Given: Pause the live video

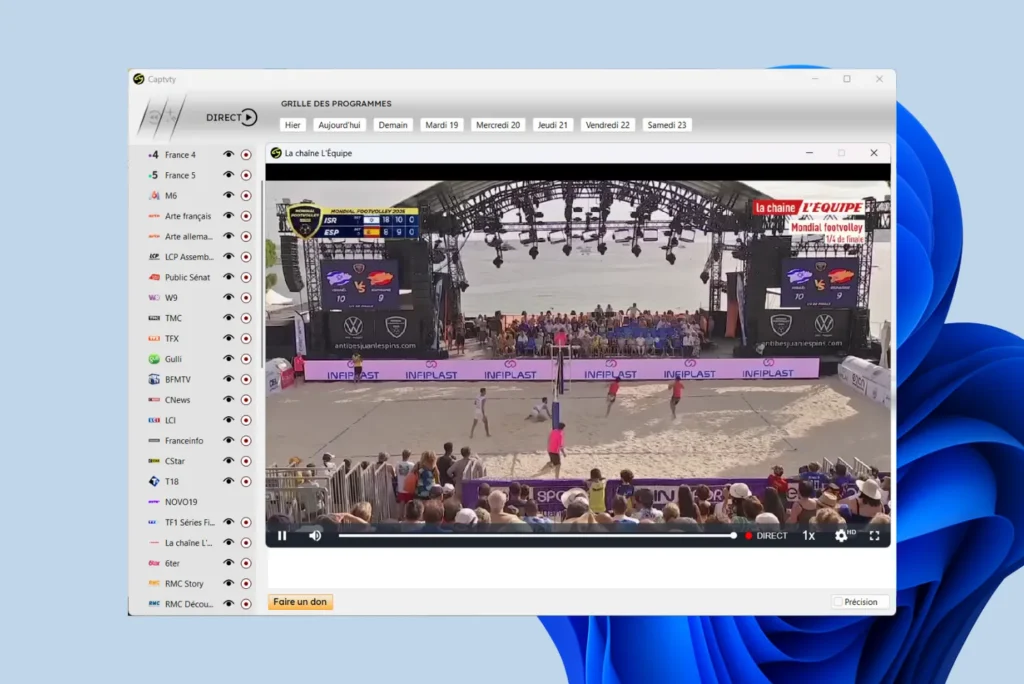Looking at the screenshot, I should pos(282,536).
